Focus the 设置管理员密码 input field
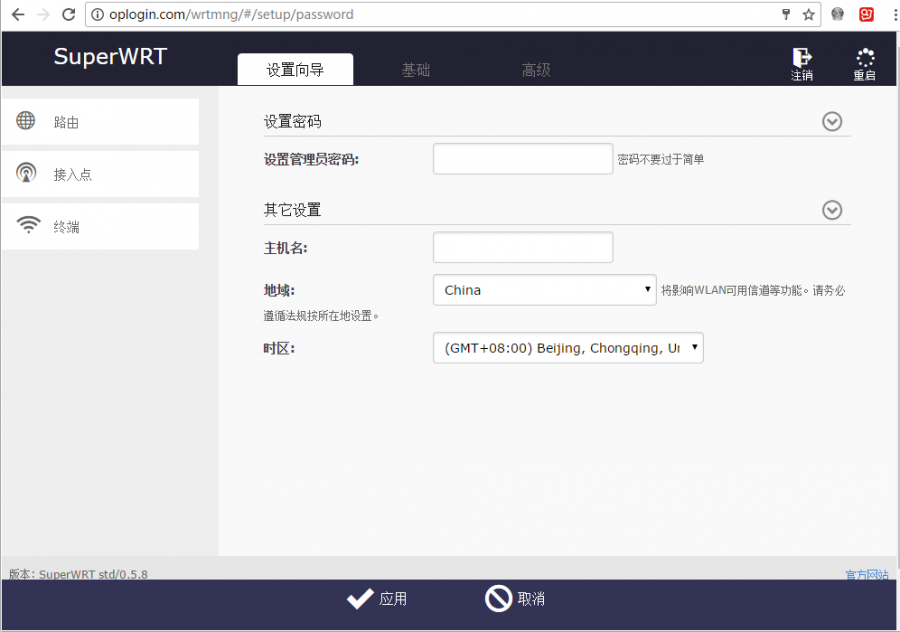 (x=523, y=159)
